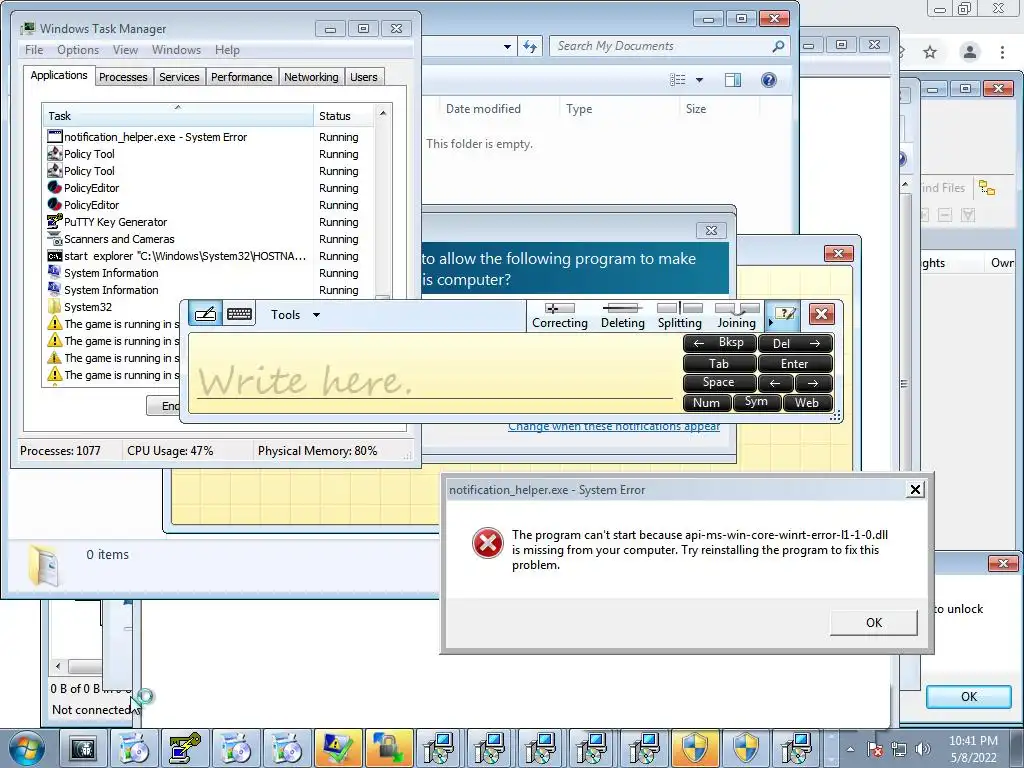Open the Windows menu in Task Manager
The height and width of the screenshot is (768, 1024).
click(176, 50)
